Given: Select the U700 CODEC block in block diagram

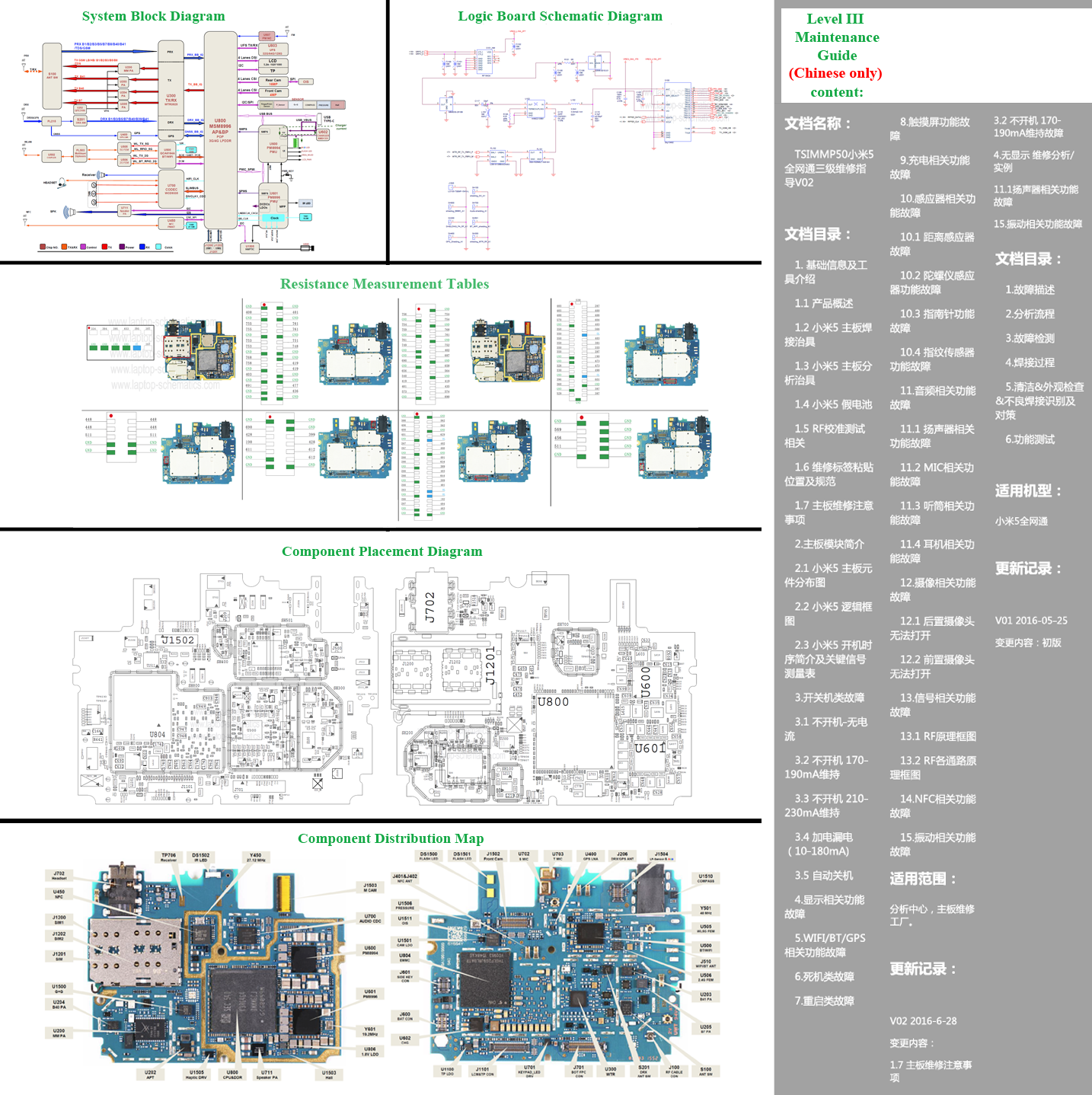Looking at the screenshot, I should 171,190.
